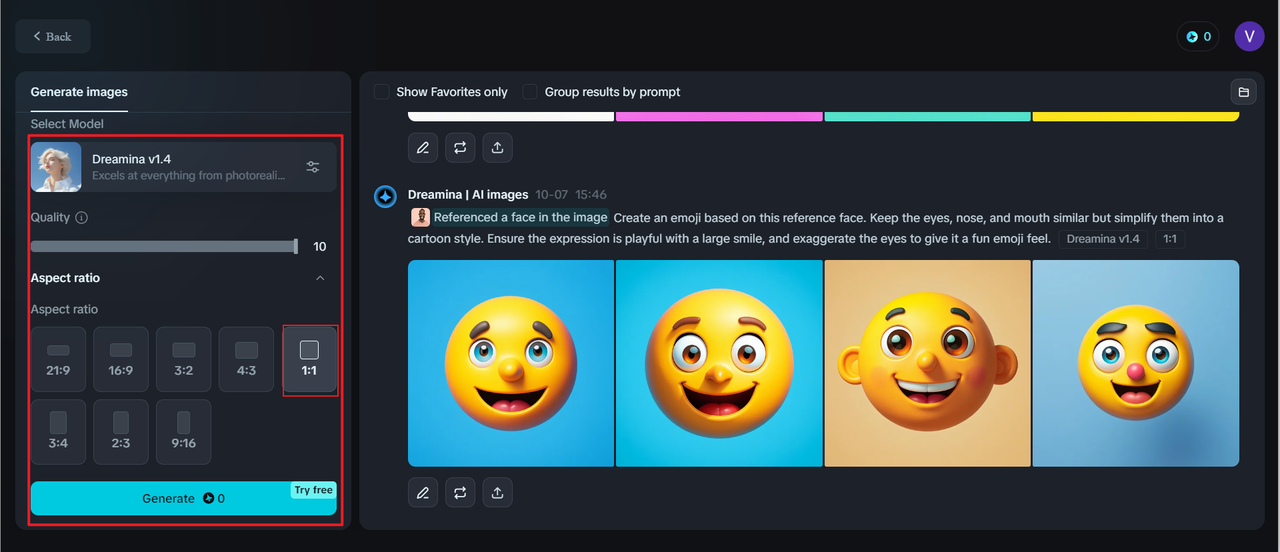Select the 16:9 aspect ratio option

[x=121, y=359]
